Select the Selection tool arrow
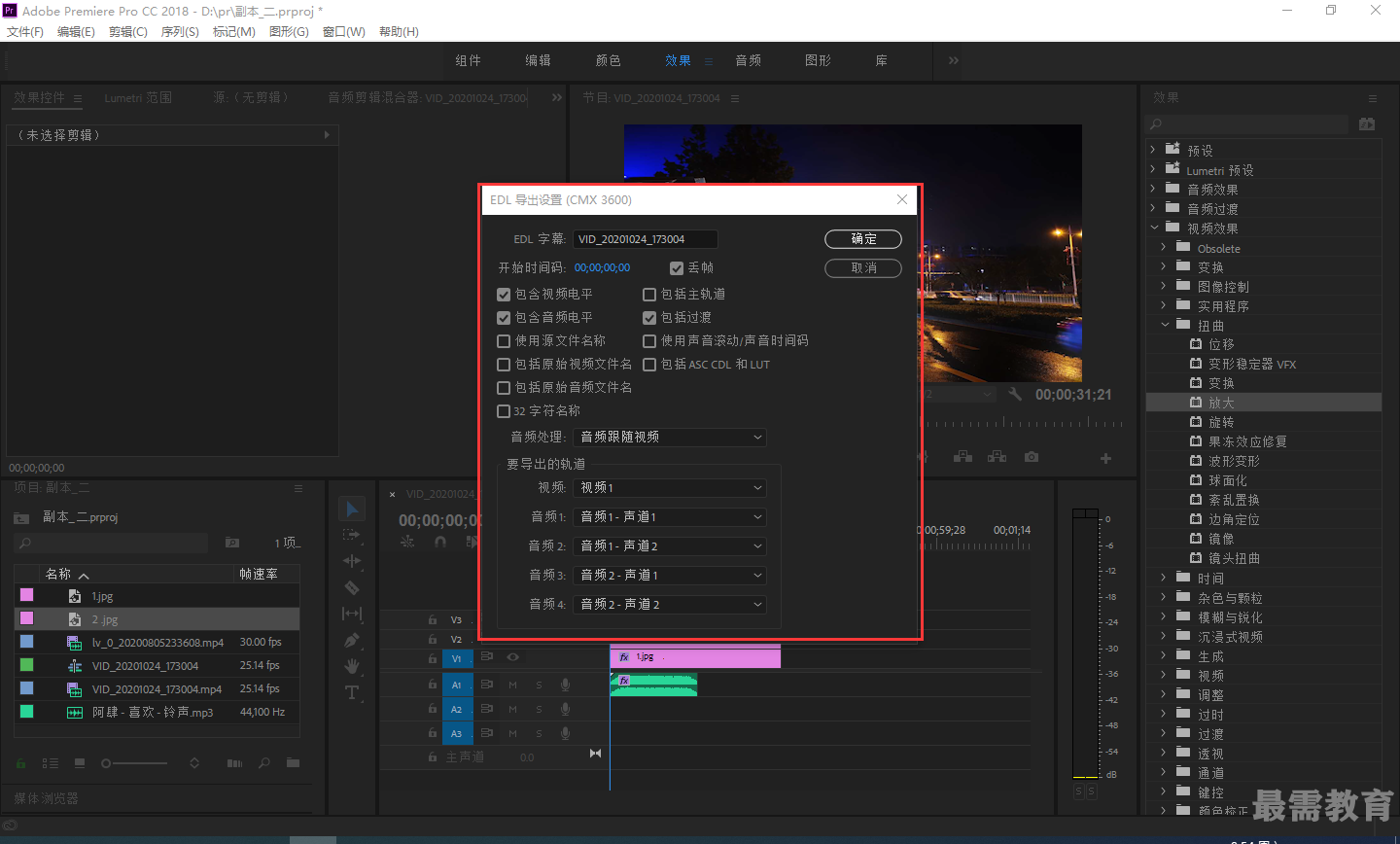 click(x=352, y=509)
